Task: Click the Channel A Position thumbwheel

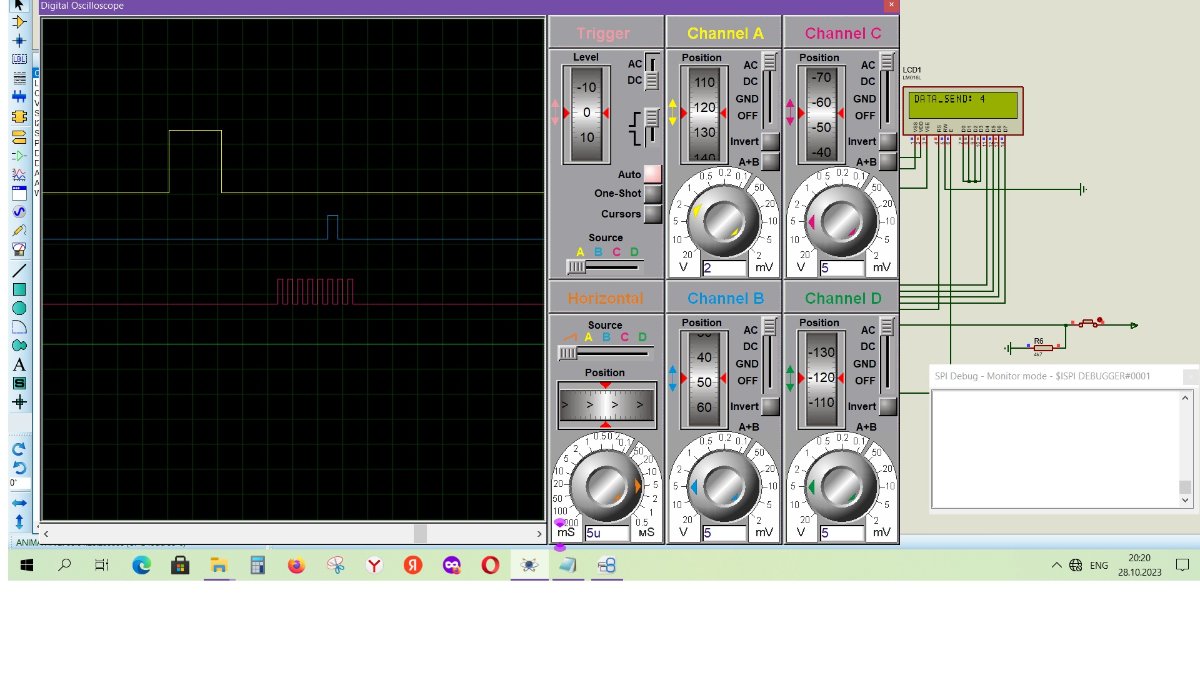Action: click(704, 113)
